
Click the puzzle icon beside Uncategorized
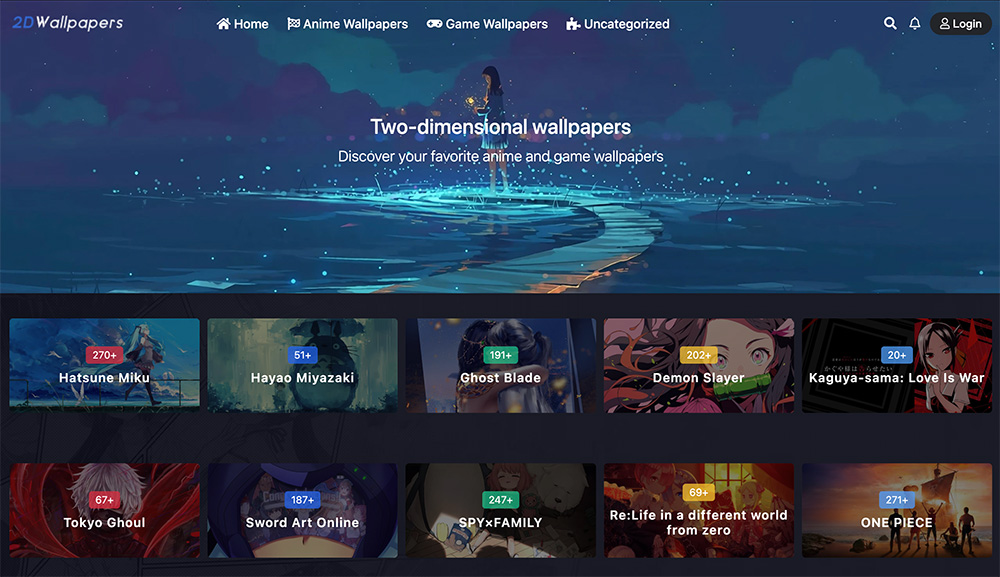tap(573, 24)
